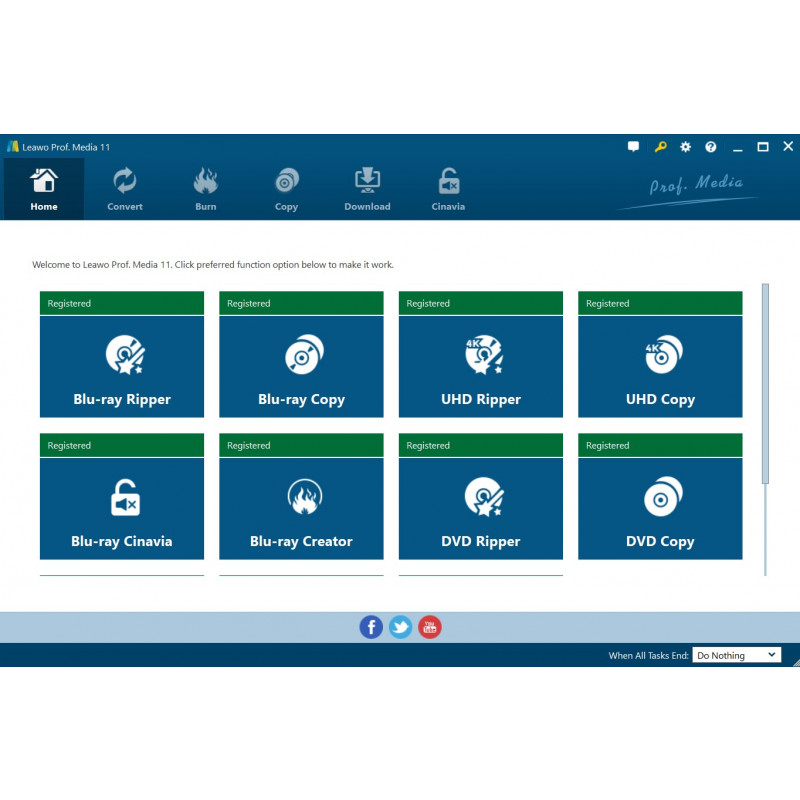Click the Blu-ray Copy label
Screen dimensions: 800x800
(302, 399)
